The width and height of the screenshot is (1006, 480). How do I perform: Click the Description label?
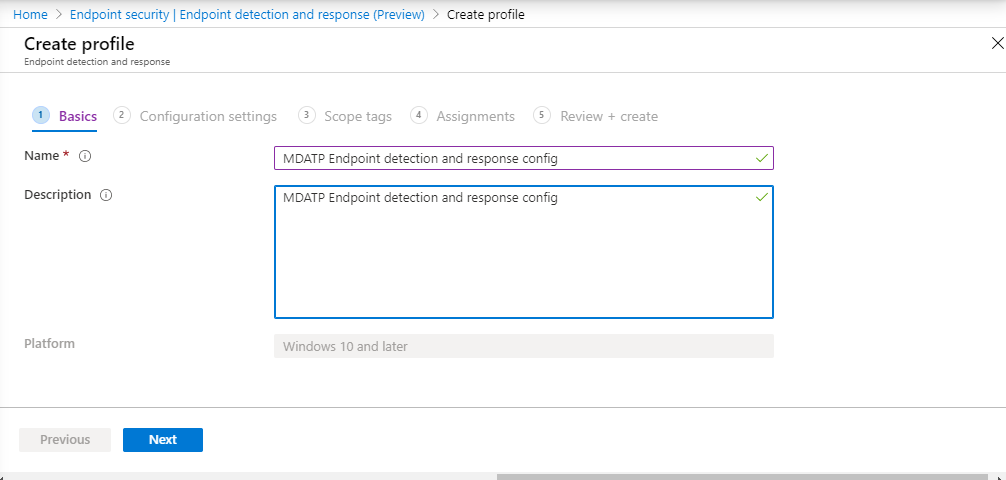click(58, 194)
